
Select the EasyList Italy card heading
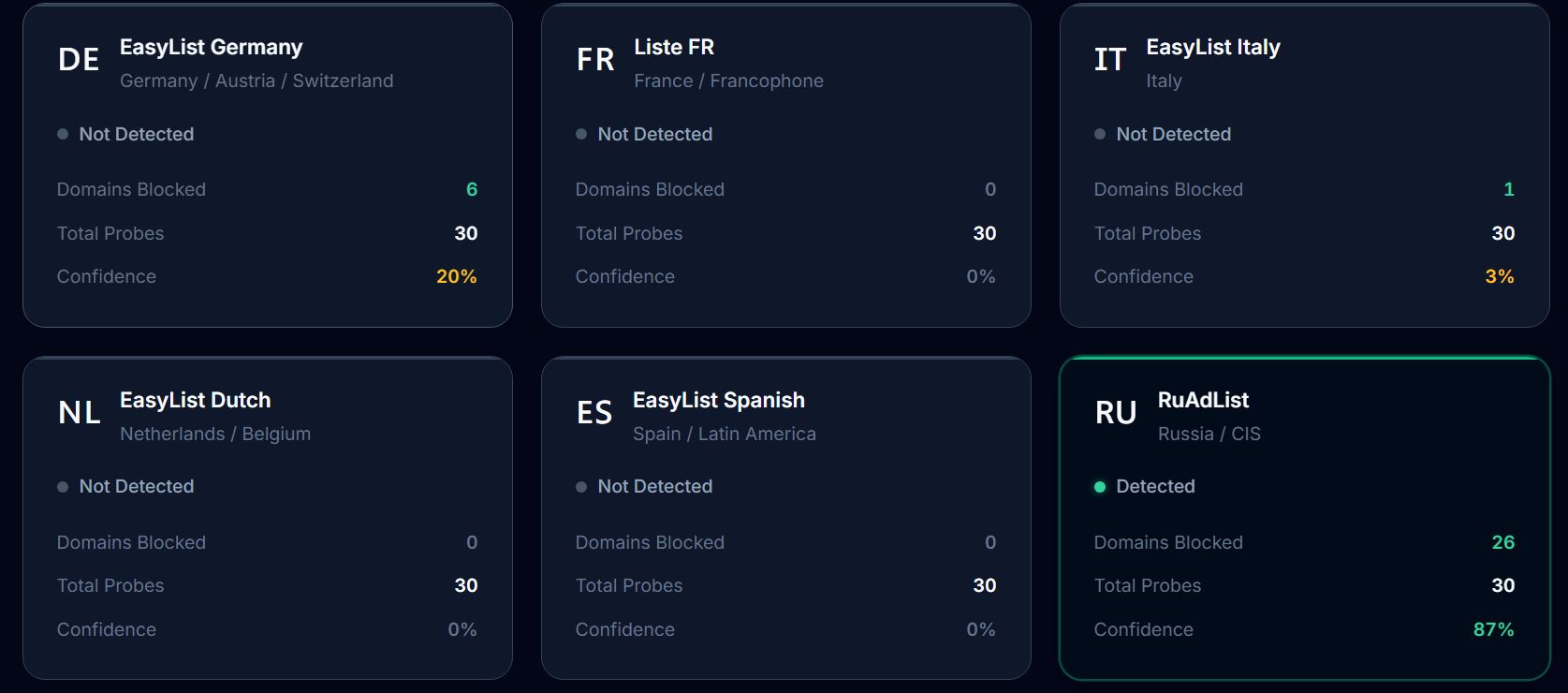coord(1213,47)
